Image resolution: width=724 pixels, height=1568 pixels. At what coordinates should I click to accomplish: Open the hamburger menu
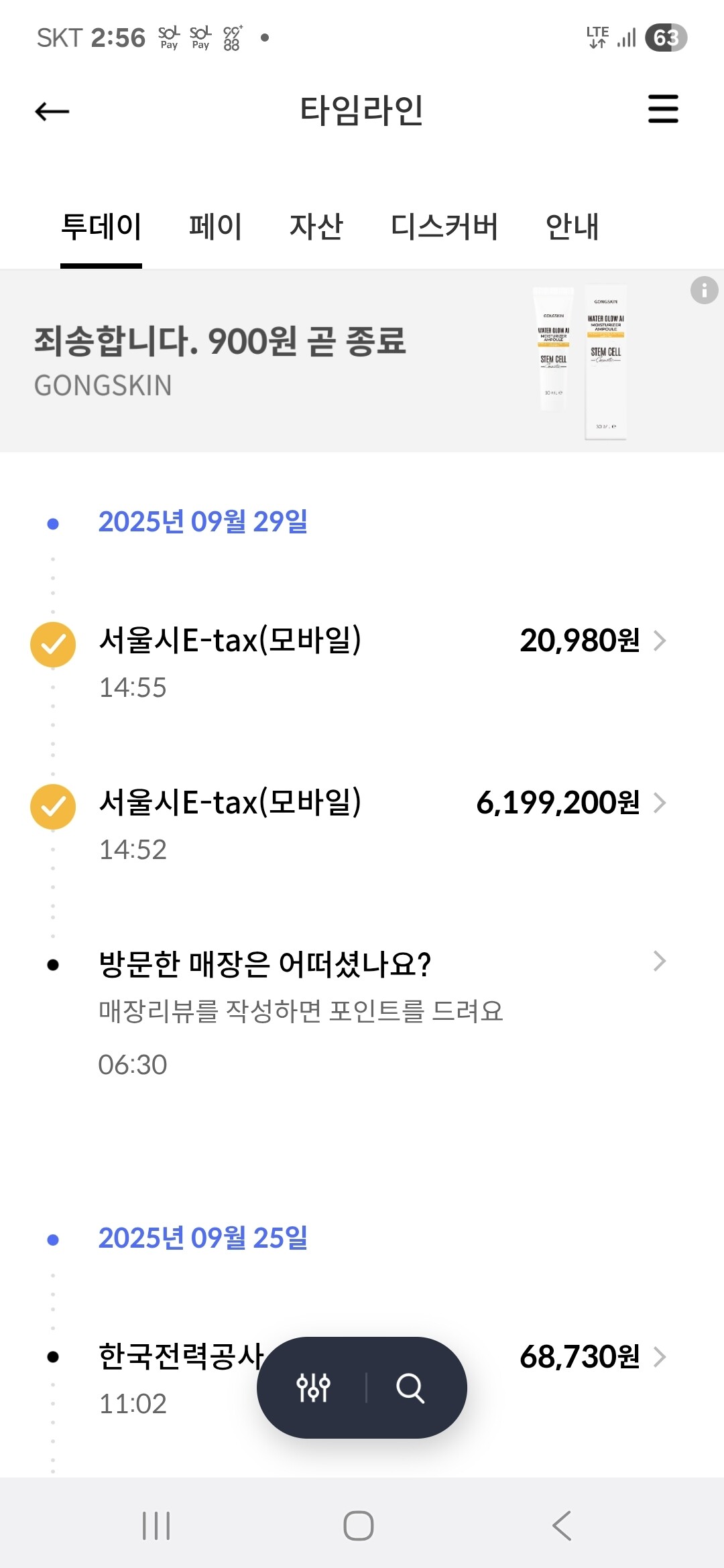pos(663,109)
